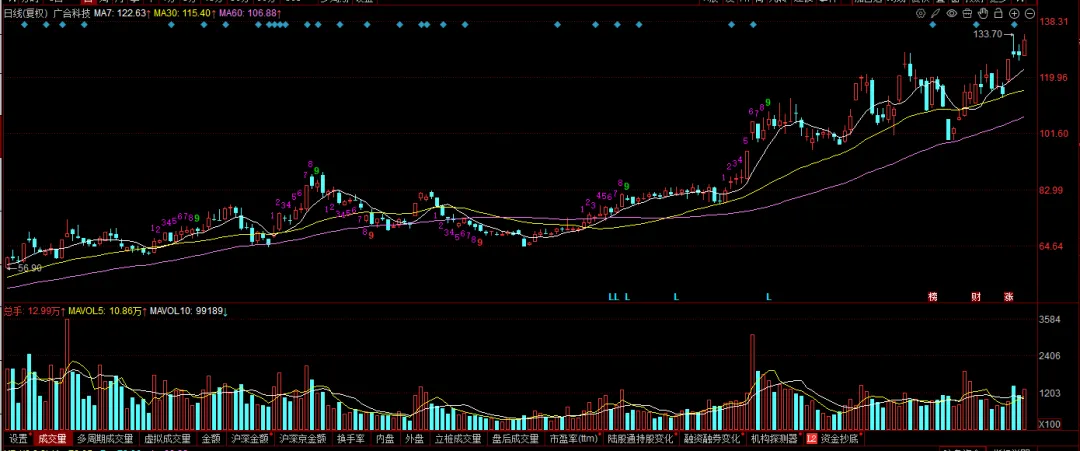Click the MA30: 115.40 indicator label
The height and width of the screenshot is (451, 1080).
(x=183, y=13)
